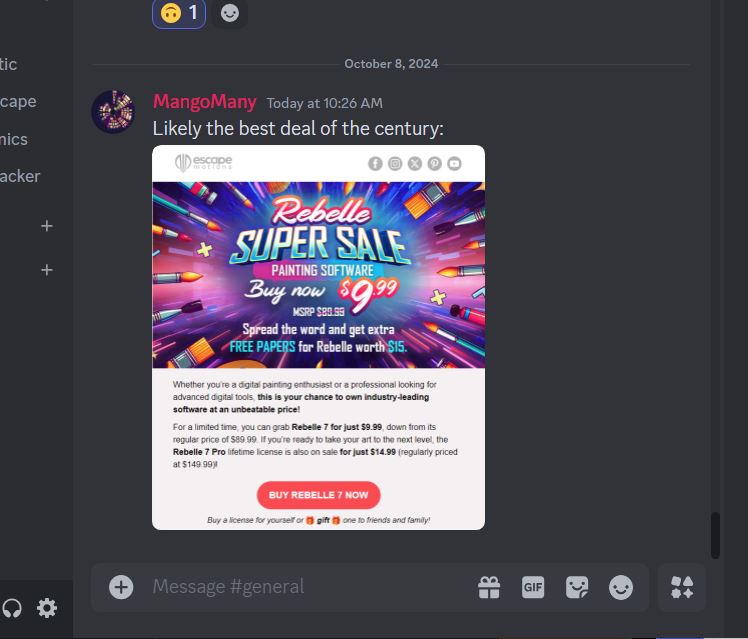The width and height of the screenshot is (748, 639).
Task: Select the channel ending in 'nics'
Action: coord(14,139)
